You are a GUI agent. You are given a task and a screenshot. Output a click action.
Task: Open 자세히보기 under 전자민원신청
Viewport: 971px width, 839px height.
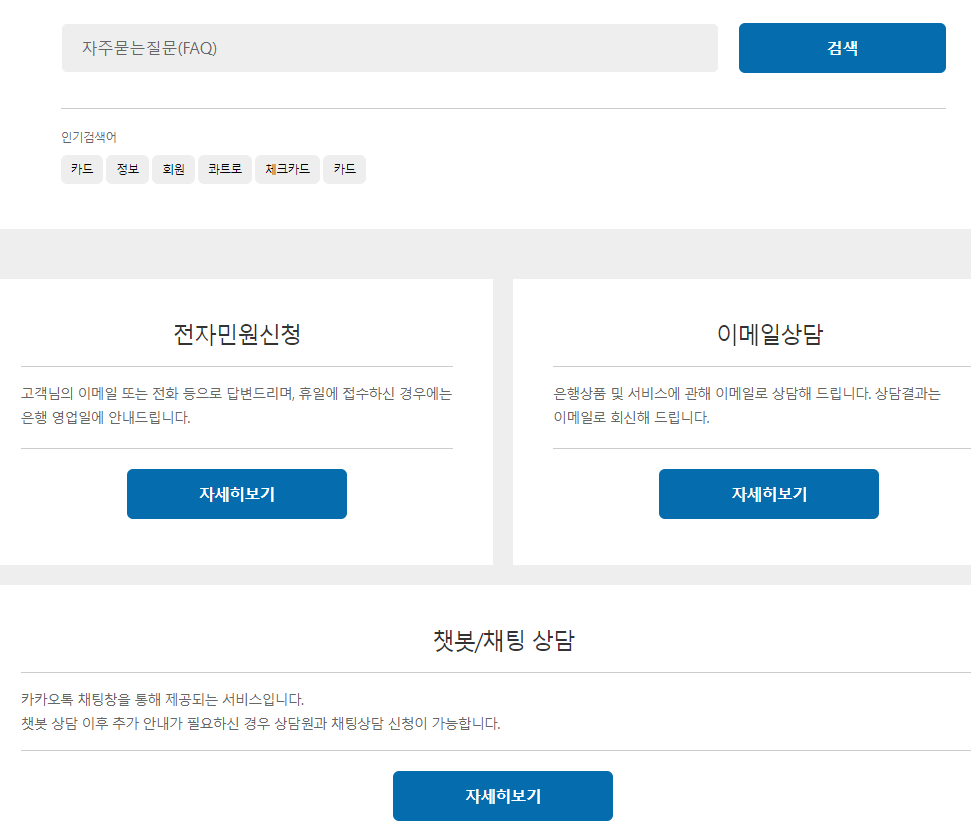tap(236, 493)
